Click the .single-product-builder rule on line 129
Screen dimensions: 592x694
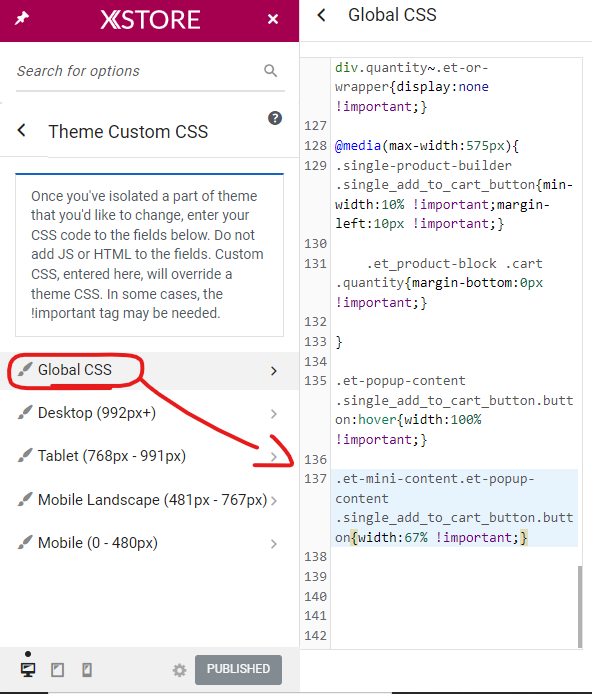(454, 195)
